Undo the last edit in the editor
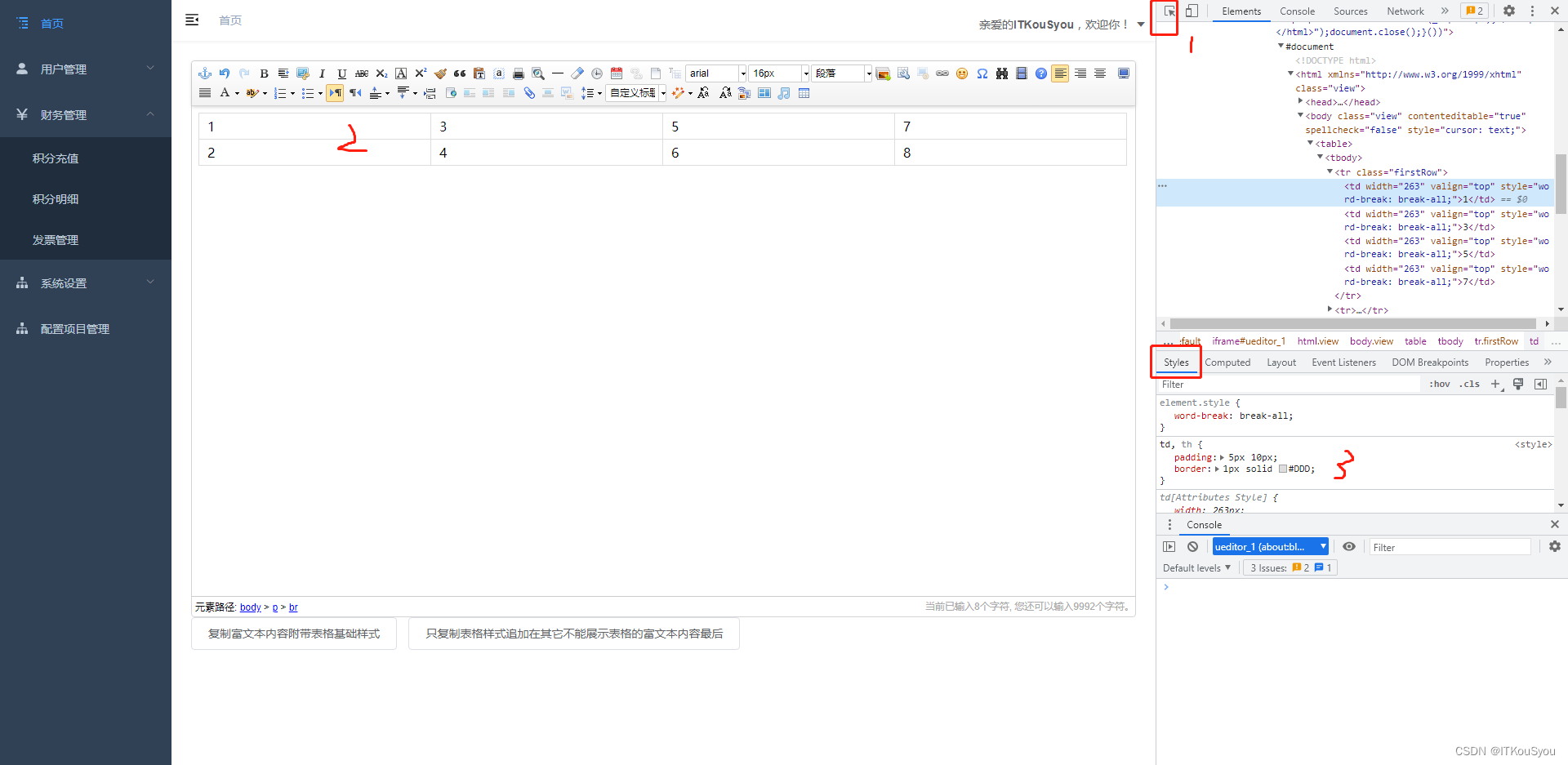 225,73
